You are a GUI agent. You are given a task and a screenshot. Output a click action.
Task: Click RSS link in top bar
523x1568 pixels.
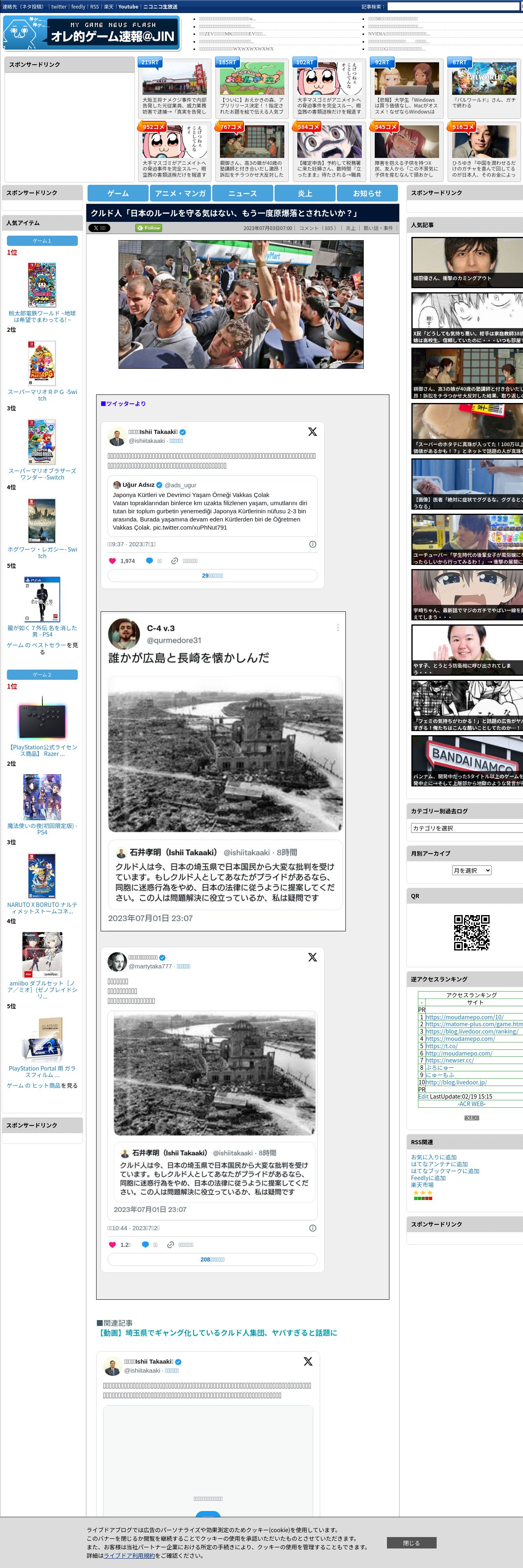coord(94,7)
